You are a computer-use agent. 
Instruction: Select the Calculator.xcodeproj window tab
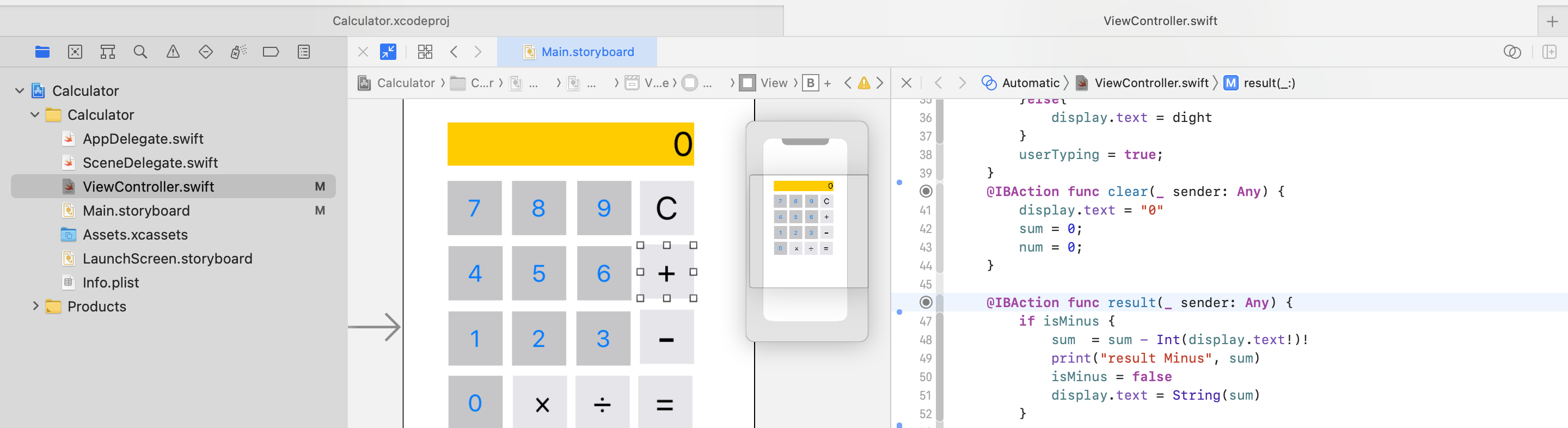391,21
